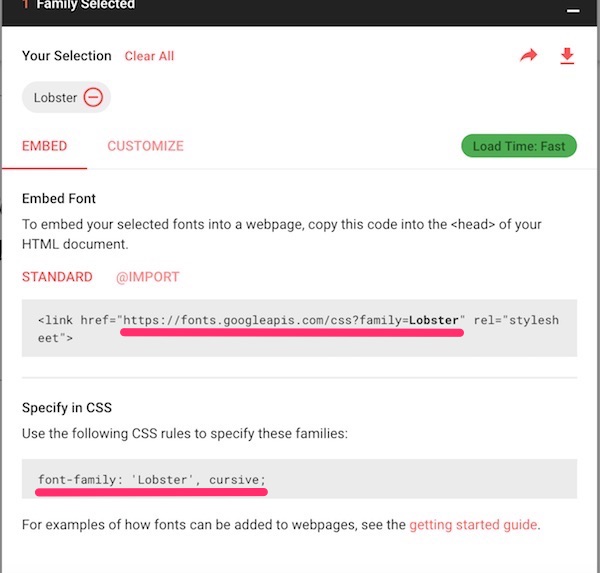Click the share selection arrow icon
The image size is (600, 573).
[528, 56]
